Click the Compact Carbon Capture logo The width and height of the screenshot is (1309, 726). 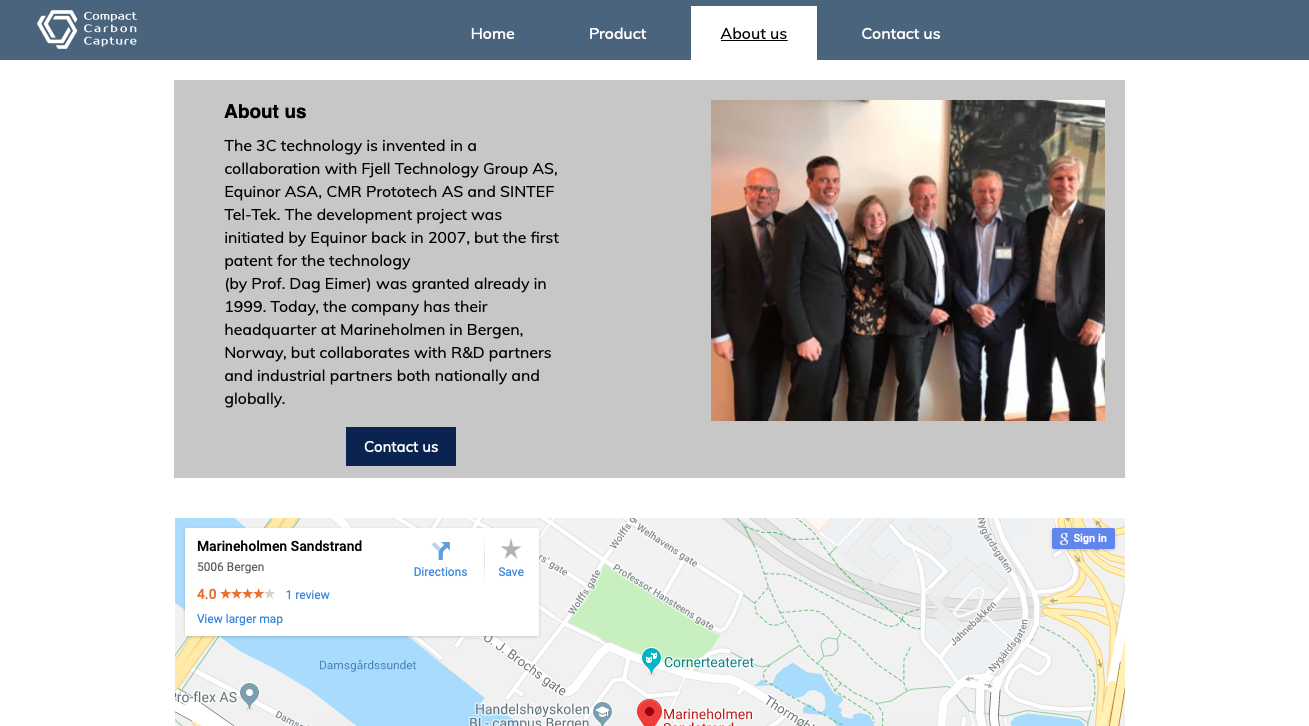[x=87, y=29]
